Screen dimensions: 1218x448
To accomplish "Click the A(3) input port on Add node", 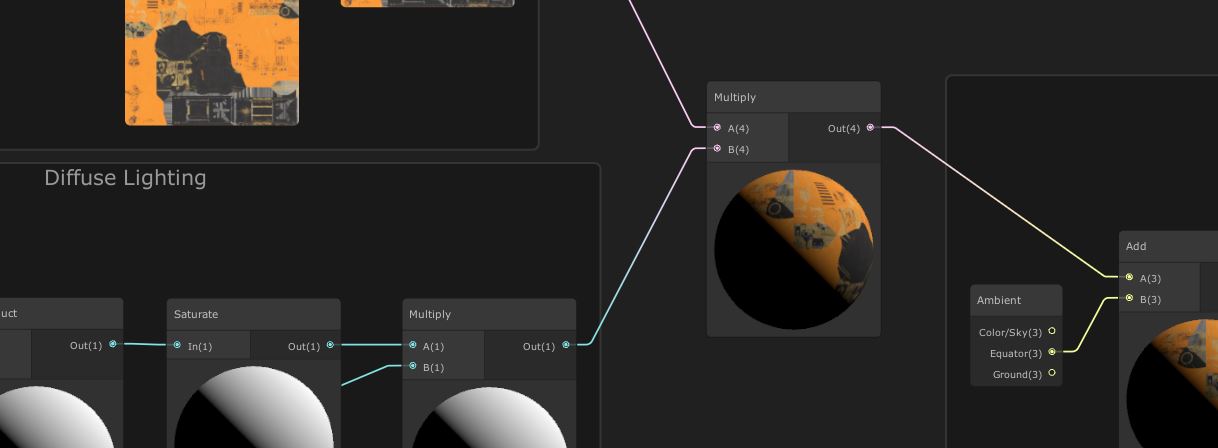I will pos(1129,278).
